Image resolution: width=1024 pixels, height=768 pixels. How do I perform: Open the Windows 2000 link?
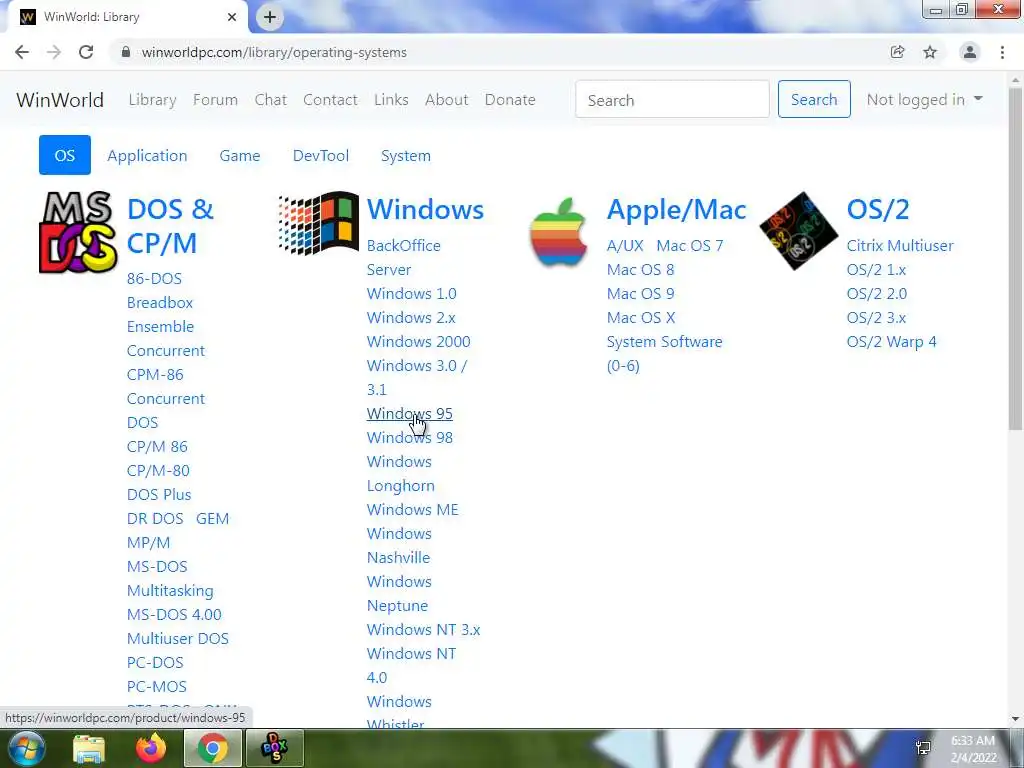[419, 342]
